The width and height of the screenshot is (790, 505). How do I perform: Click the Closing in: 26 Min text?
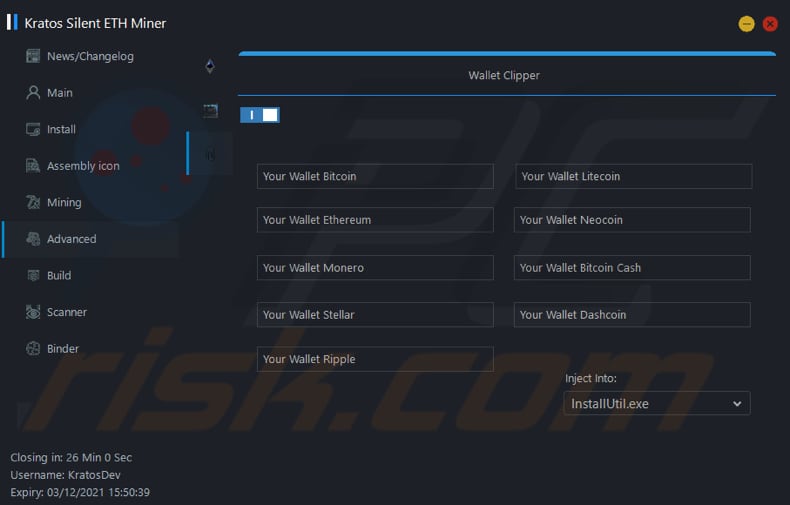coord(71,458)
